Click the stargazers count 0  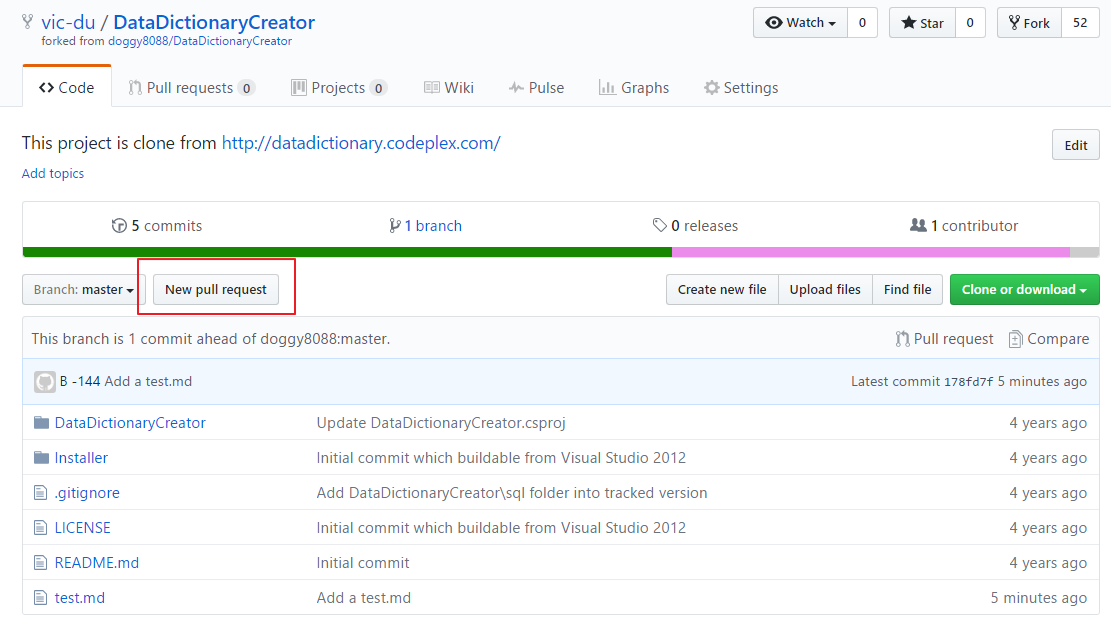970,23
